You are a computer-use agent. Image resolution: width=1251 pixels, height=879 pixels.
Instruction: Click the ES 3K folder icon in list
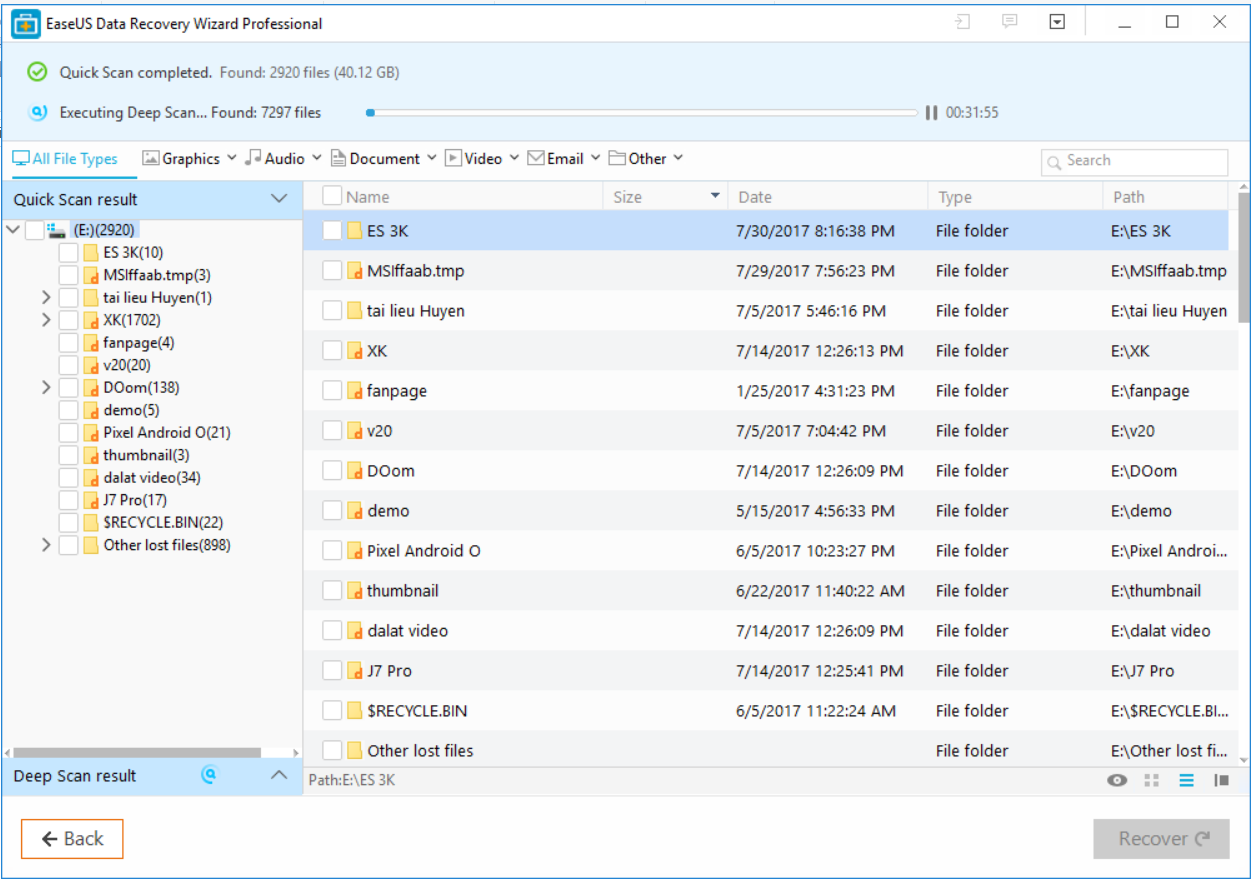354,231
